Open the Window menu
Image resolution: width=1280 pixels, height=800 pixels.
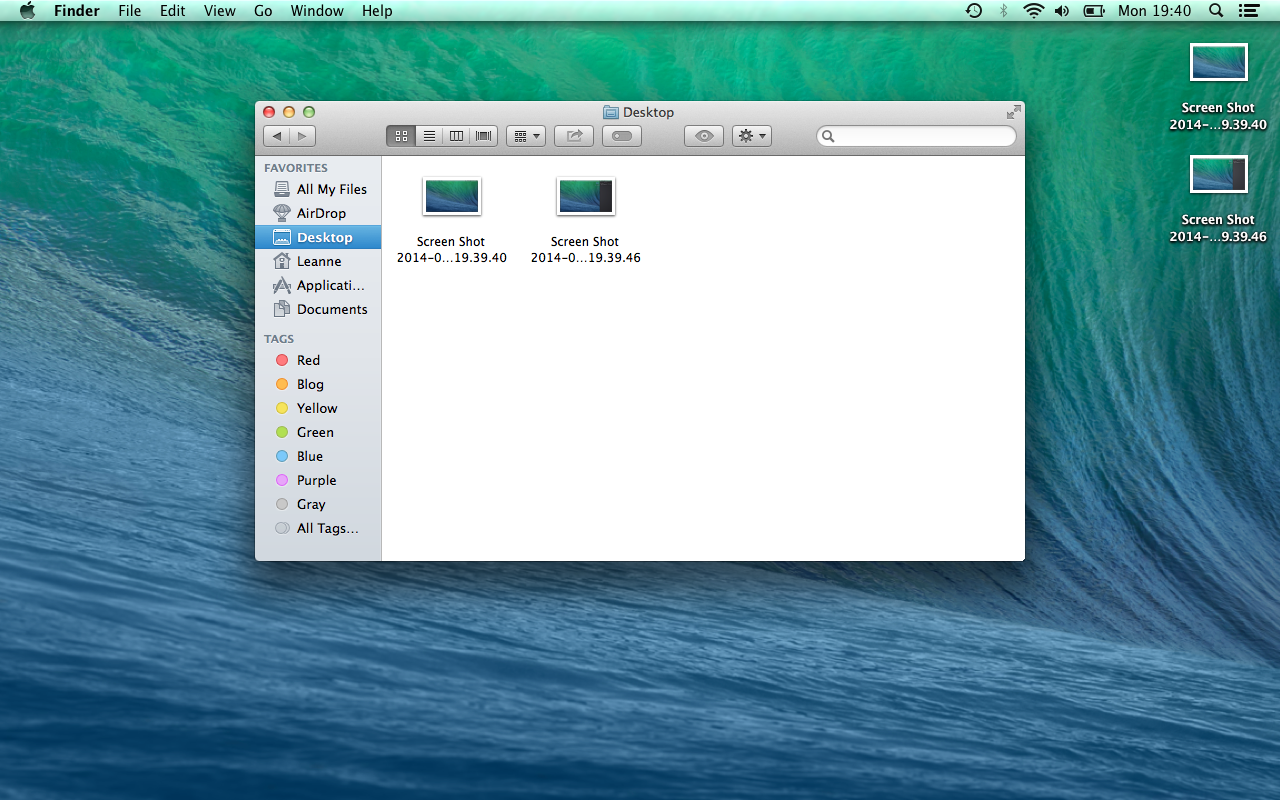[x=317, y=11]
